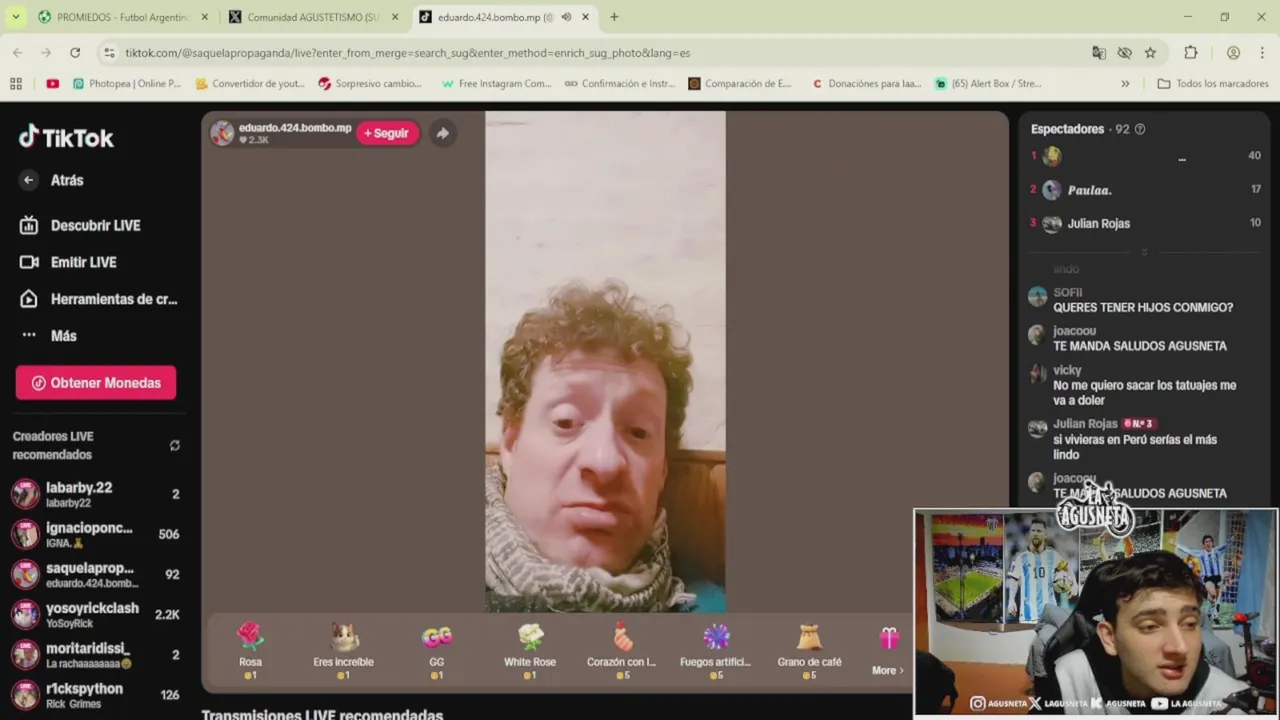Open Herramientas de creador menu item

point(99,299)
